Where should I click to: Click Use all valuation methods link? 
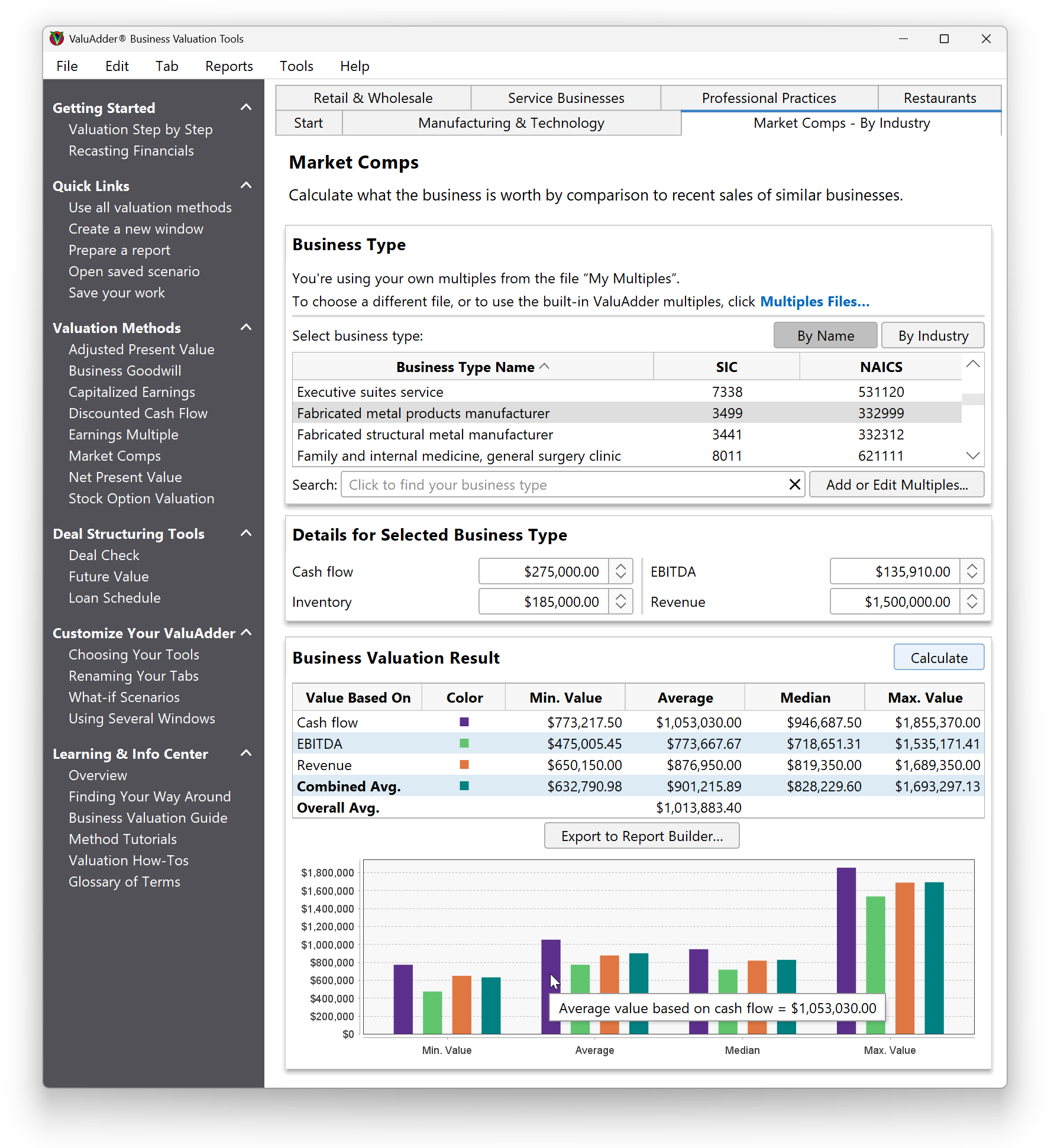tap(150, 207)
